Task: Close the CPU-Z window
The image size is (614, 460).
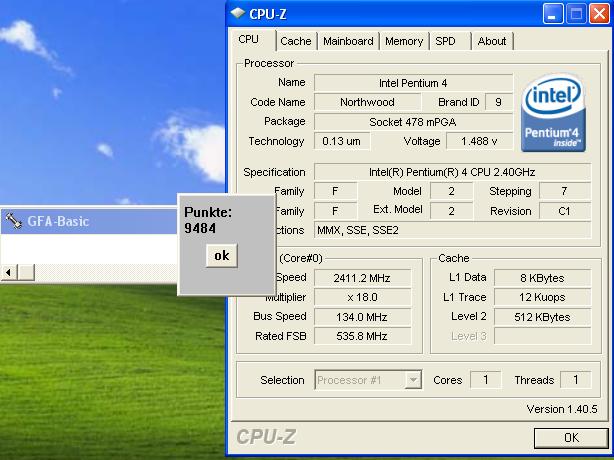Action: (x=600, y=13)
